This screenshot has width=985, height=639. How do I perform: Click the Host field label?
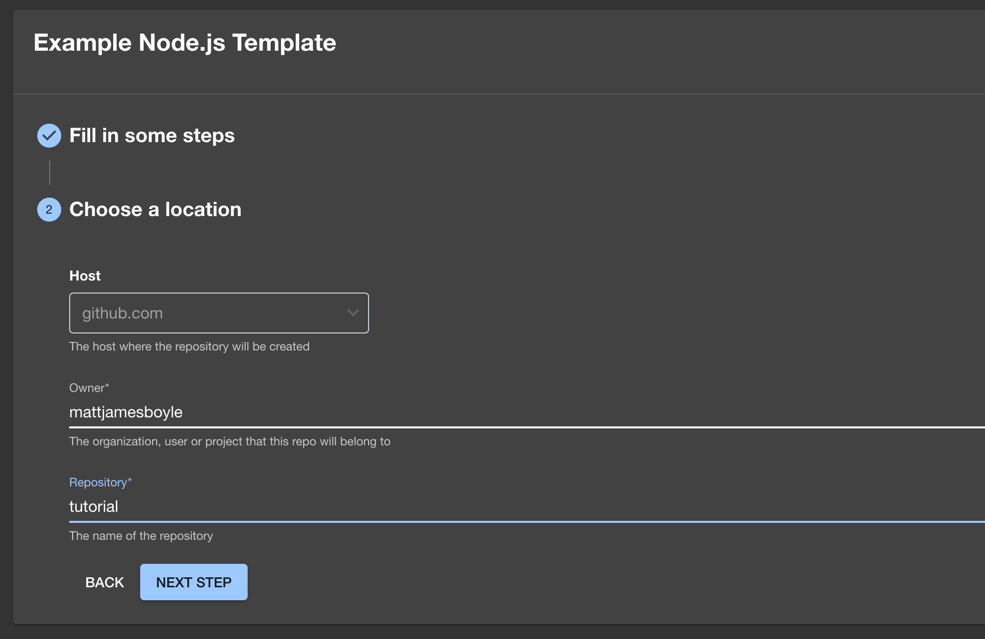85,276
